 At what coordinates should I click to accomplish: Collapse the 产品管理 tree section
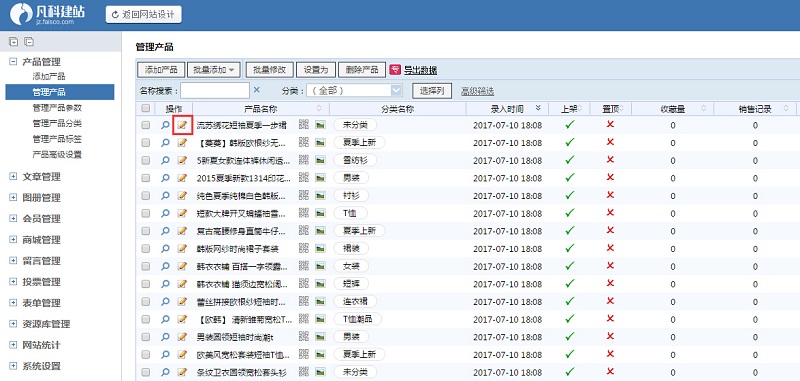tap(13, 62)
